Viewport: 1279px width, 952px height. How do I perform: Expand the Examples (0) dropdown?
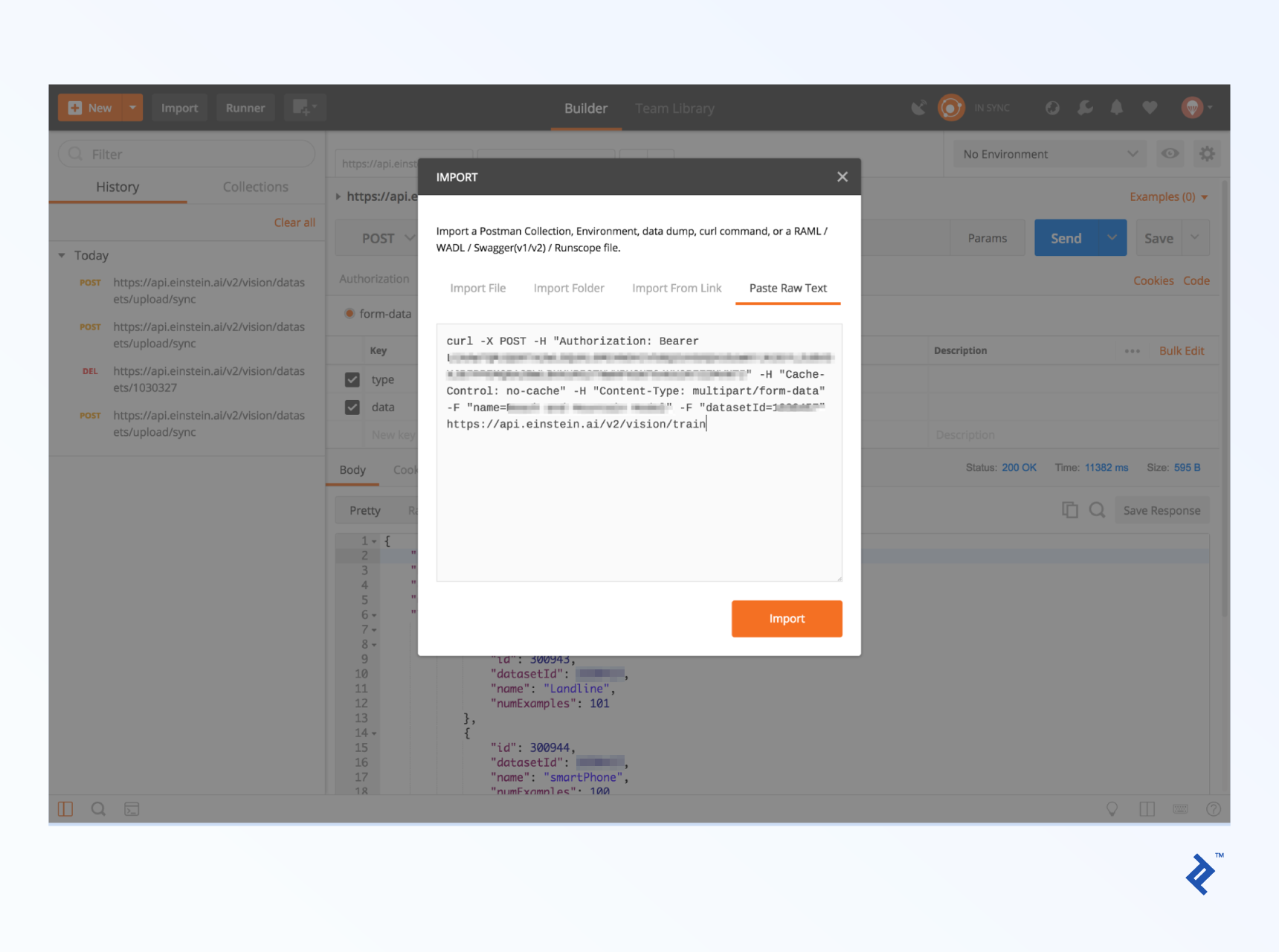click(1168, 196)
